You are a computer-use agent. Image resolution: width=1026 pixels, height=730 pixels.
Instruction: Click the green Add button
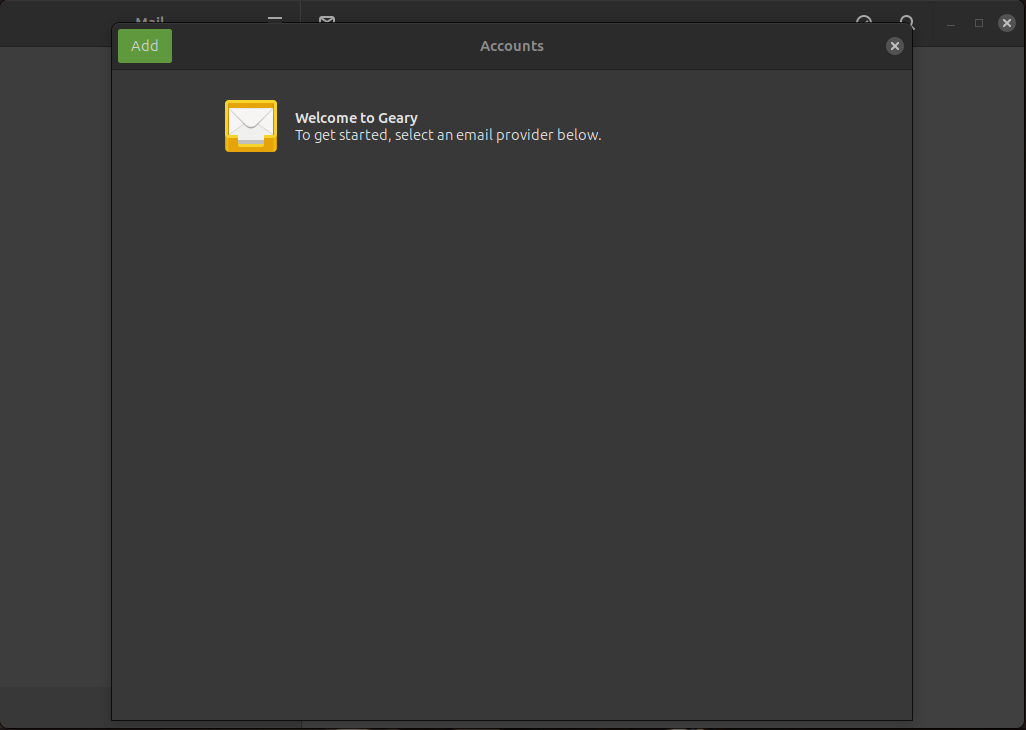point(145,46)
